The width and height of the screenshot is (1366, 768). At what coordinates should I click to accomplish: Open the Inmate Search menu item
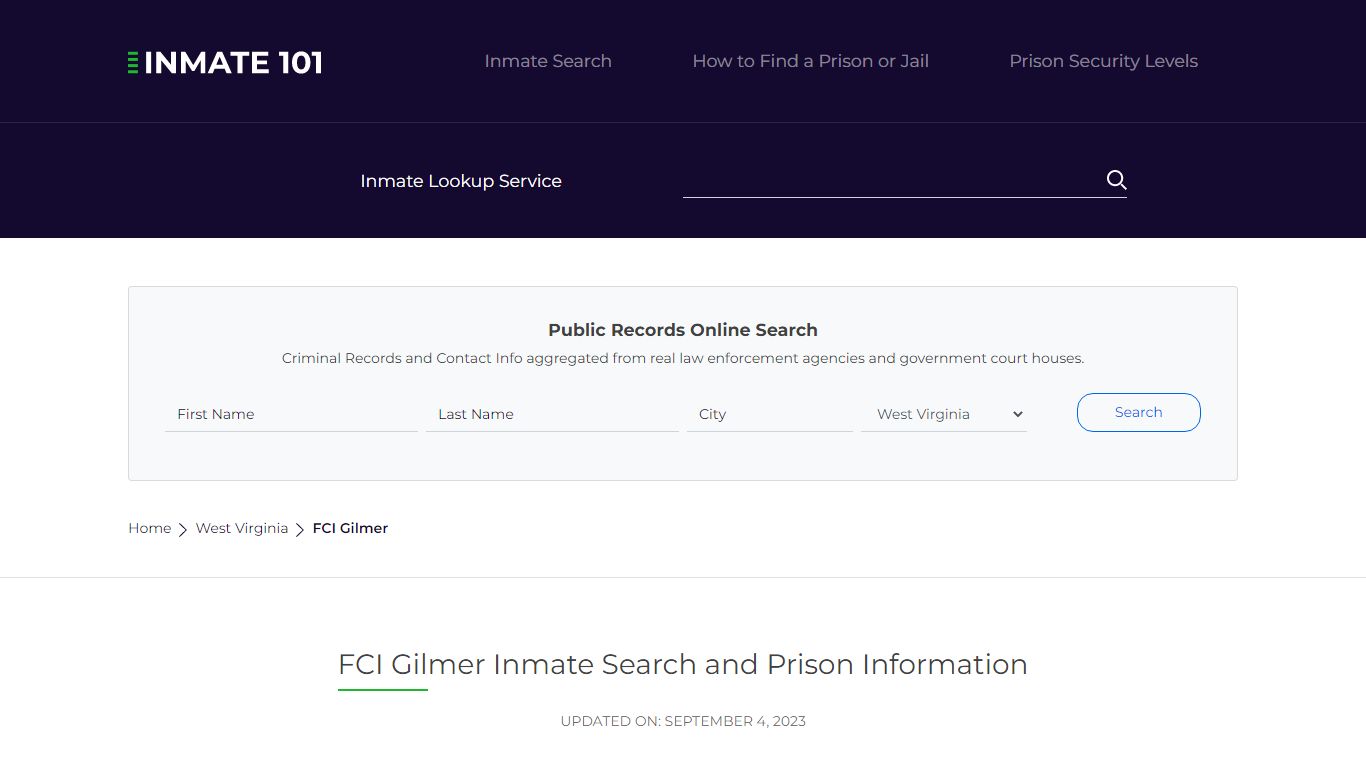pyautogui.click(x=548, y=61)
